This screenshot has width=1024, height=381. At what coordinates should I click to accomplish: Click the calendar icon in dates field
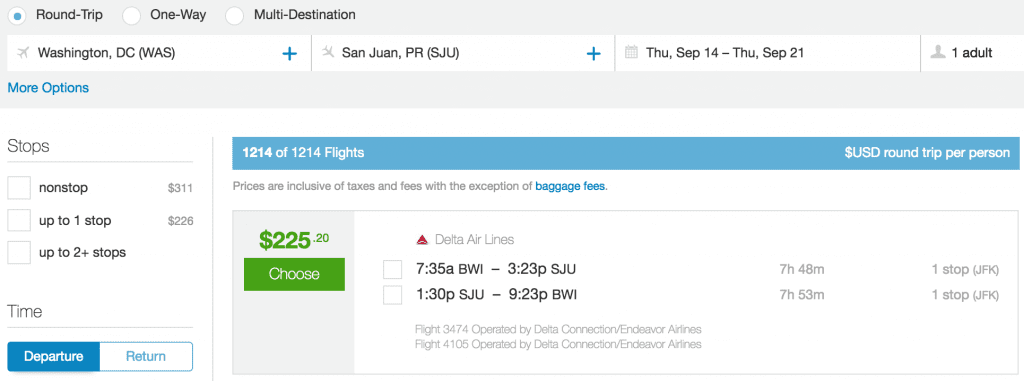(x=631, y=52)
